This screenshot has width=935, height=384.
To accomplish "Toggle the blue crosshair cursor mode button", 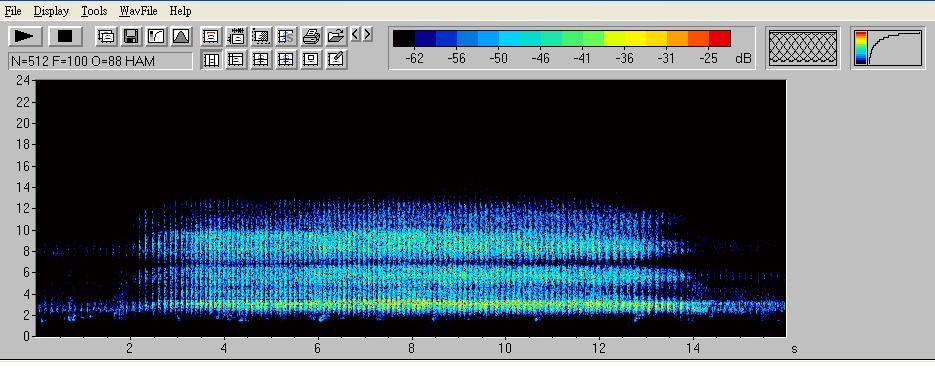I will (286, 60).
